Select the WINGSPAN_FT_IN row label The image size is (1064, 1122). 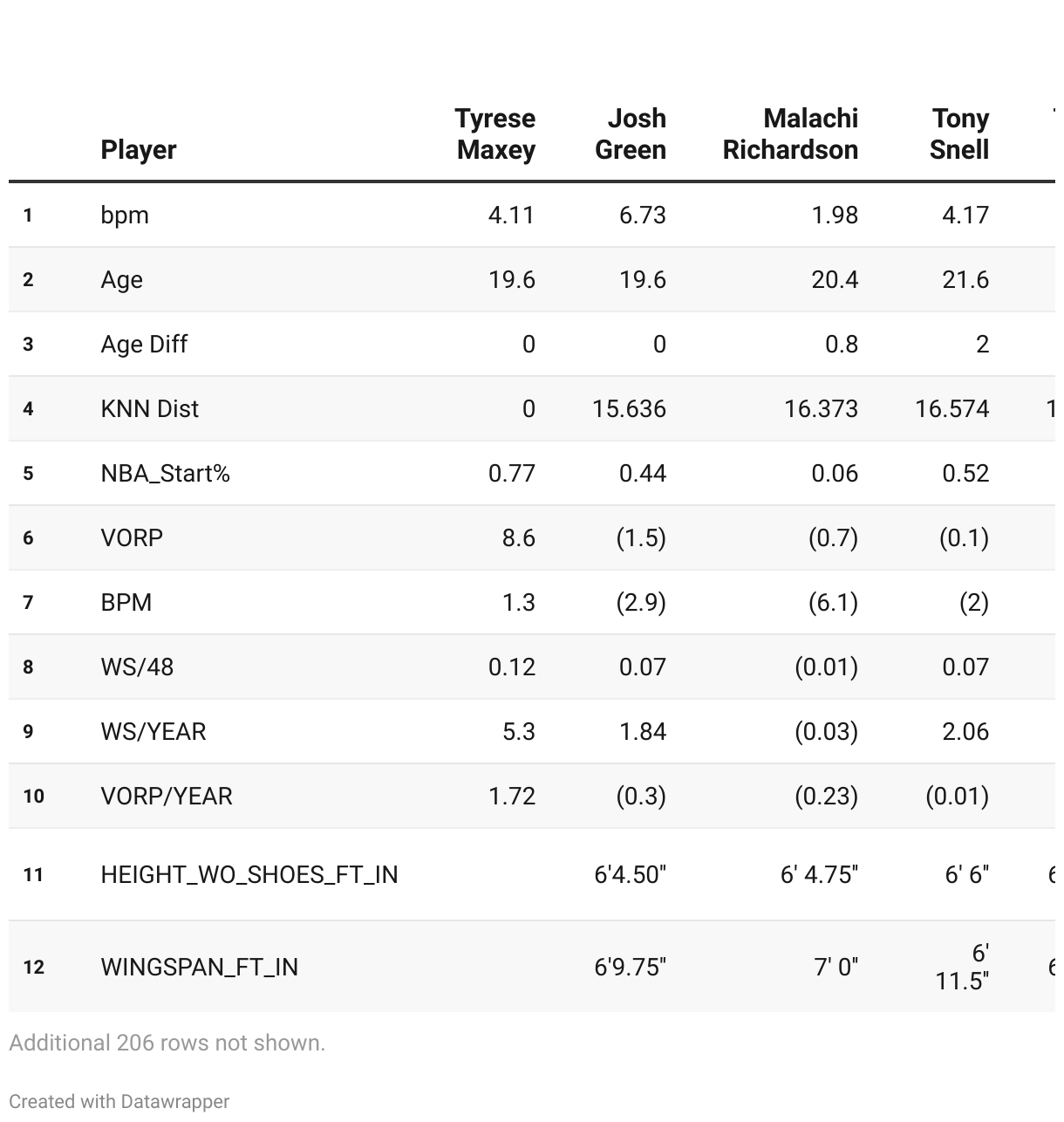[x=200, y=968]
